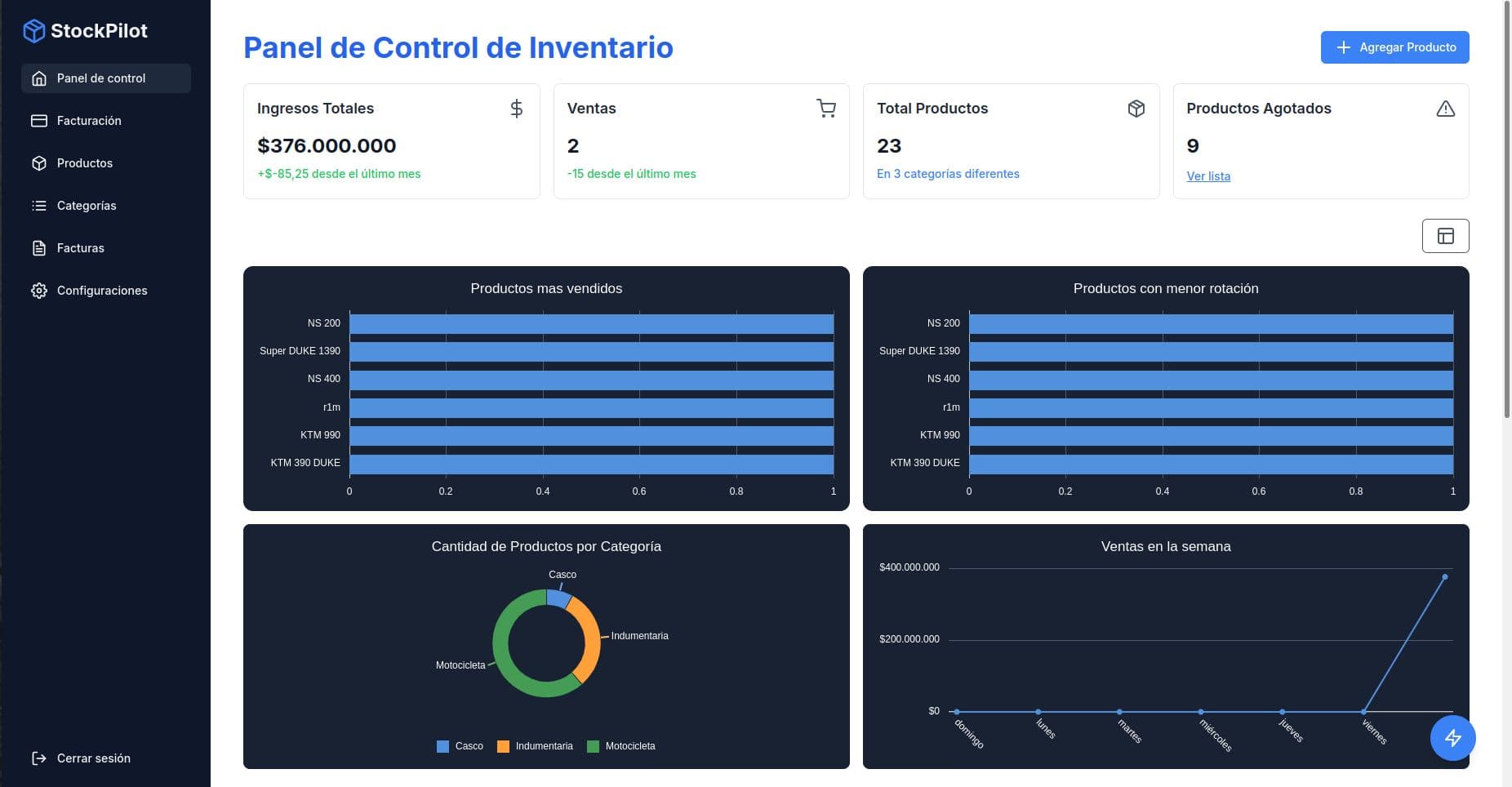Screen dimensions: 1512x787
Task: Select the shopping cart icon on Ventas card
Action: click(x=826, y=108)
